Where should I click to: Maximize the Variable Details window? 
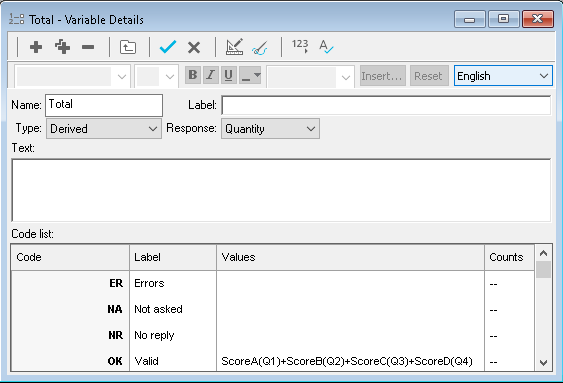503,19
